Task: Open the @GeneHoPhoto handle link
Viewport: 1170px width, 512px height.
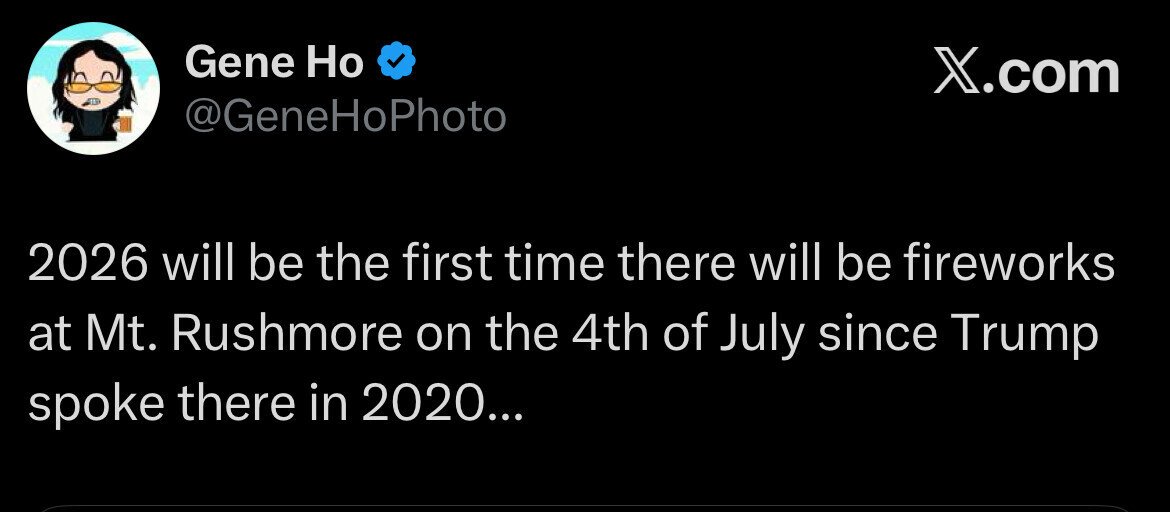Action: coord(345,117)
